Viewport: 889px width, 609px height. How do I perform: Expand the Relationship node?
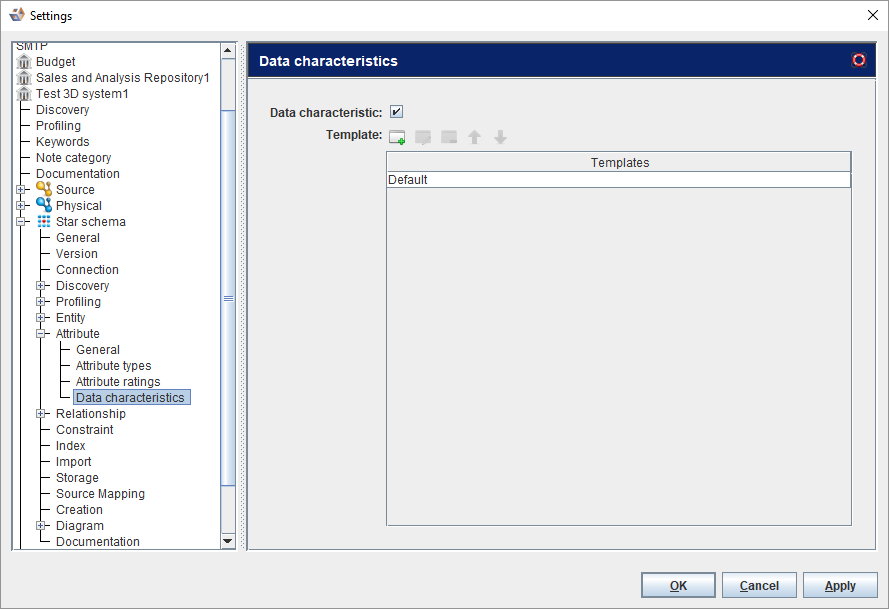40,413
